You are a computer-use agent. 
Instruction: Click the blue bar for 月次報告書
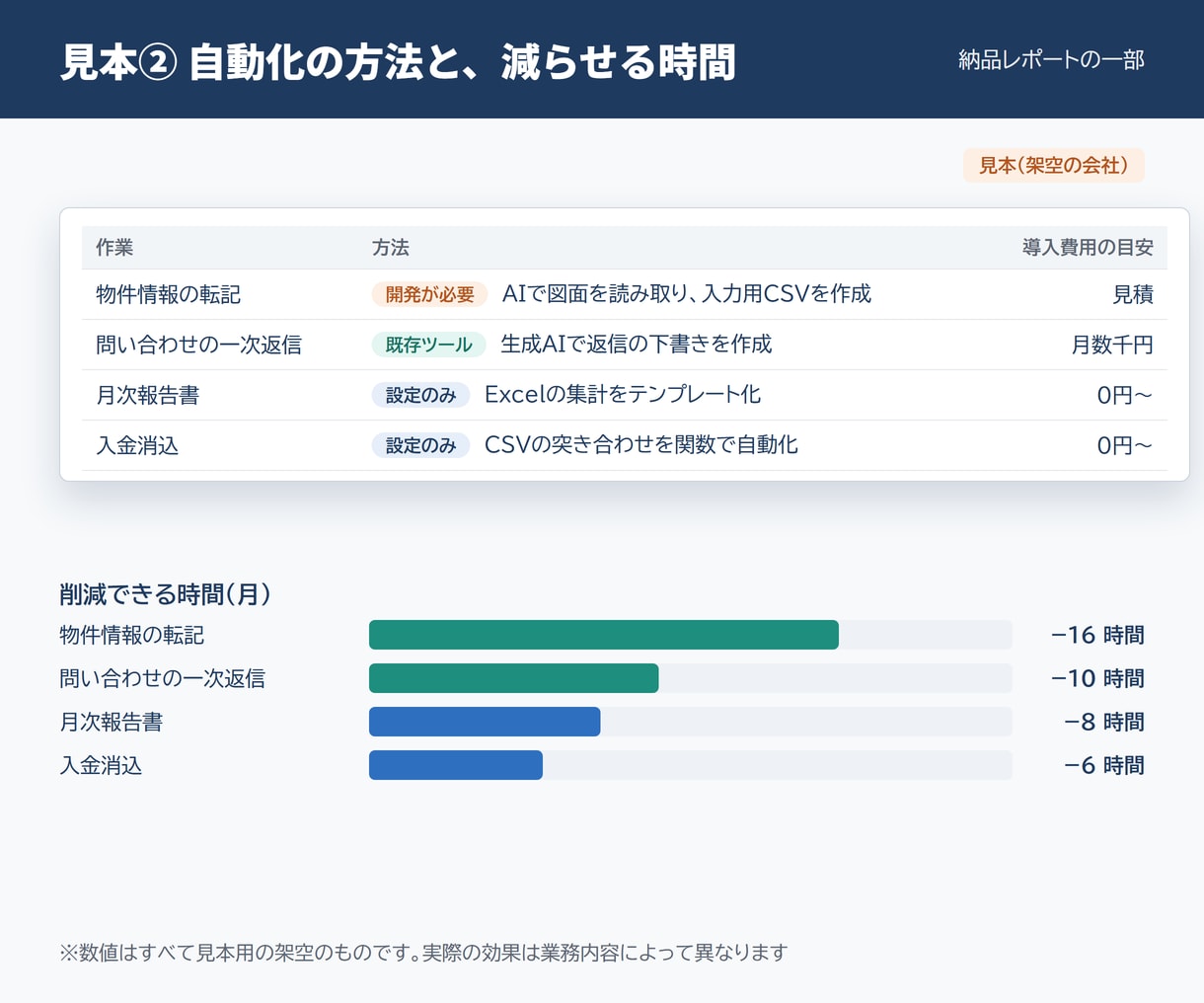(x=485, y=722)
